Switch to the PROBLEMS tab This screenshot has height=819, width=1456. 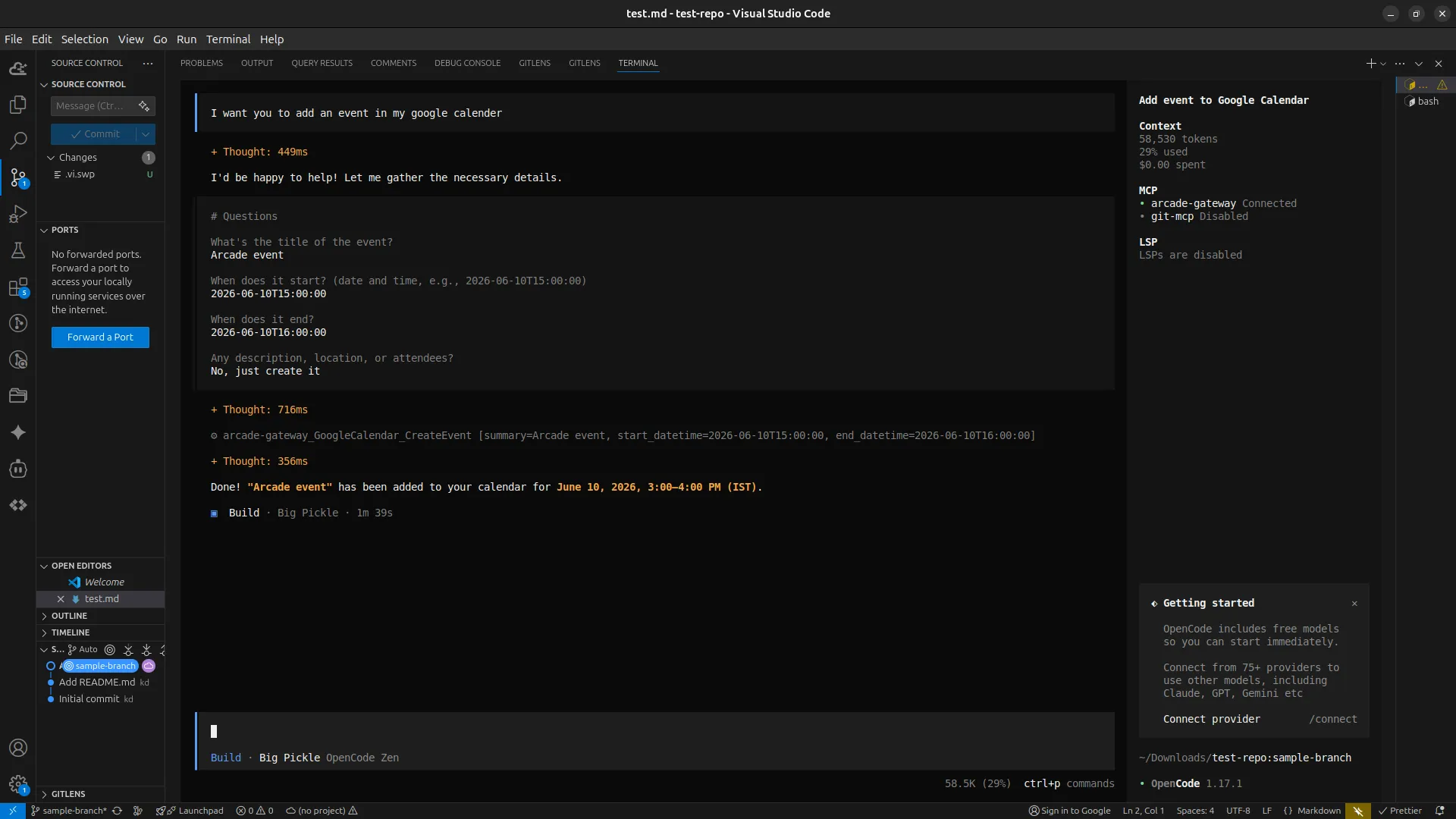click(x=202, y=63)
